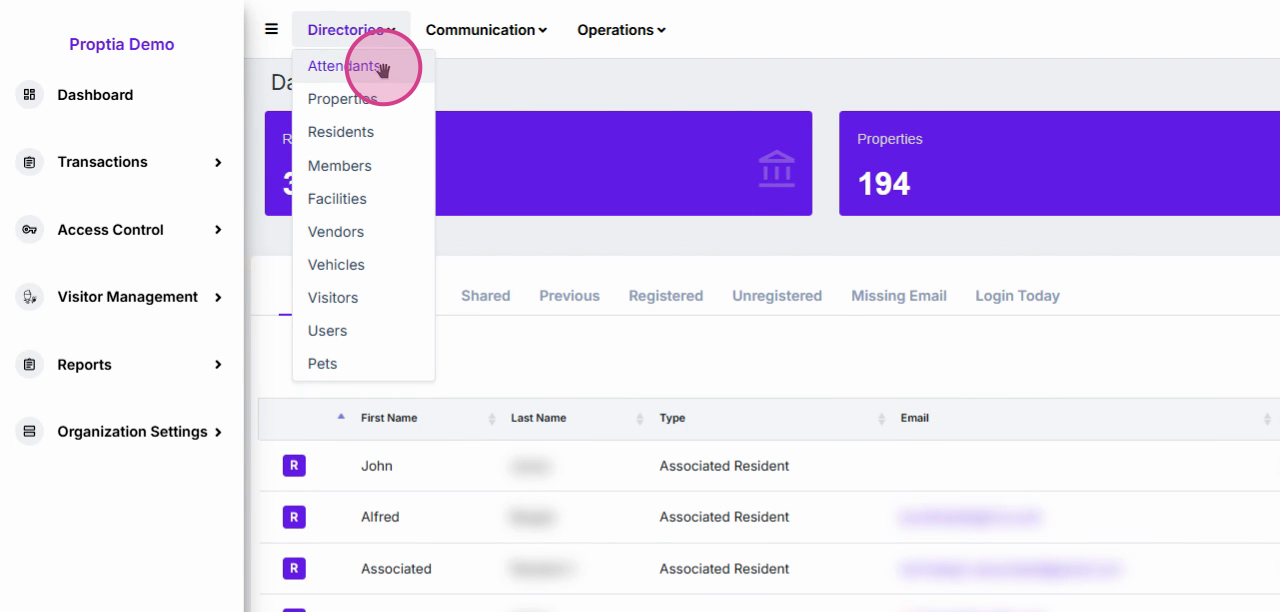Toggle the hamburger sidebar menu icon
Image resolution: width=1280 pixels, height=612 pixels.
click(x=271, y=29)
